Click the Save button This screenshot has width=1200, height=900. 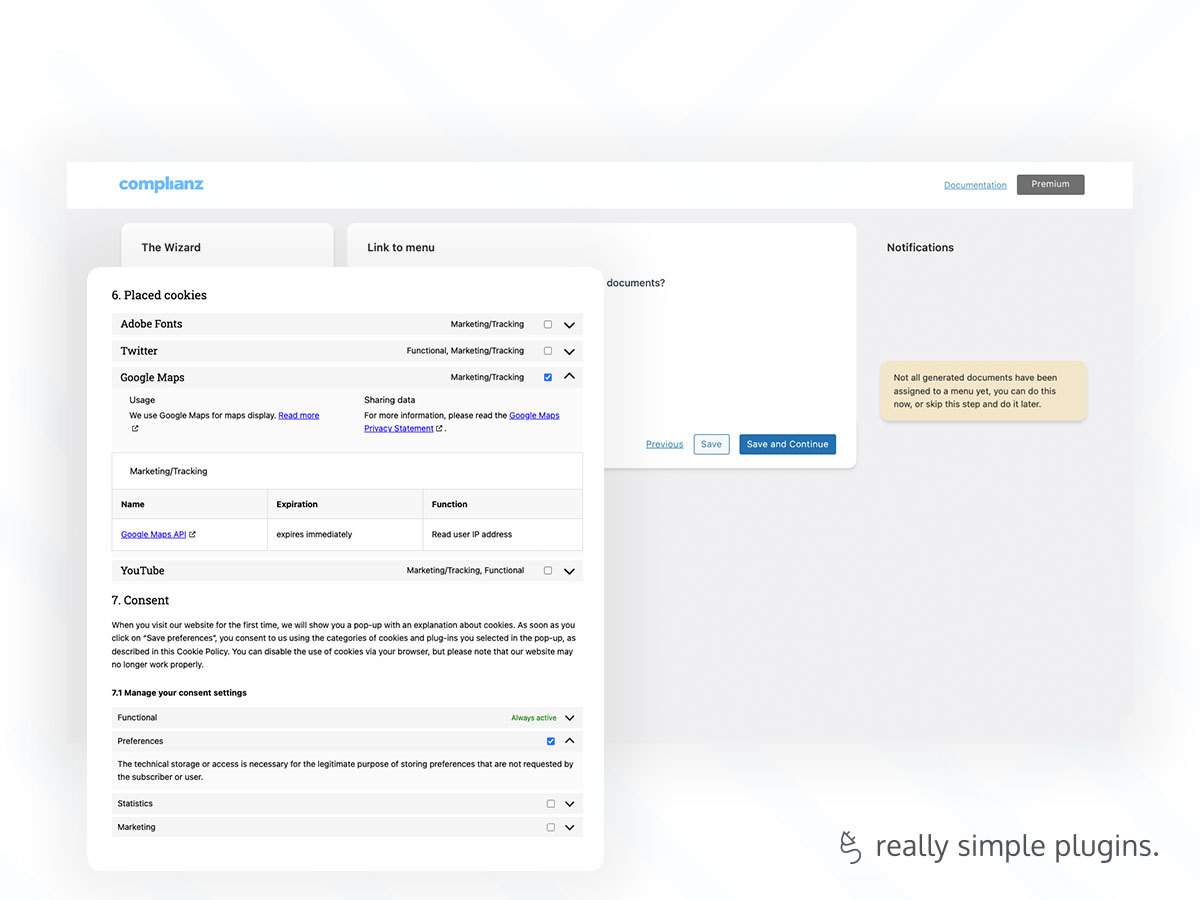pos(711,444)
